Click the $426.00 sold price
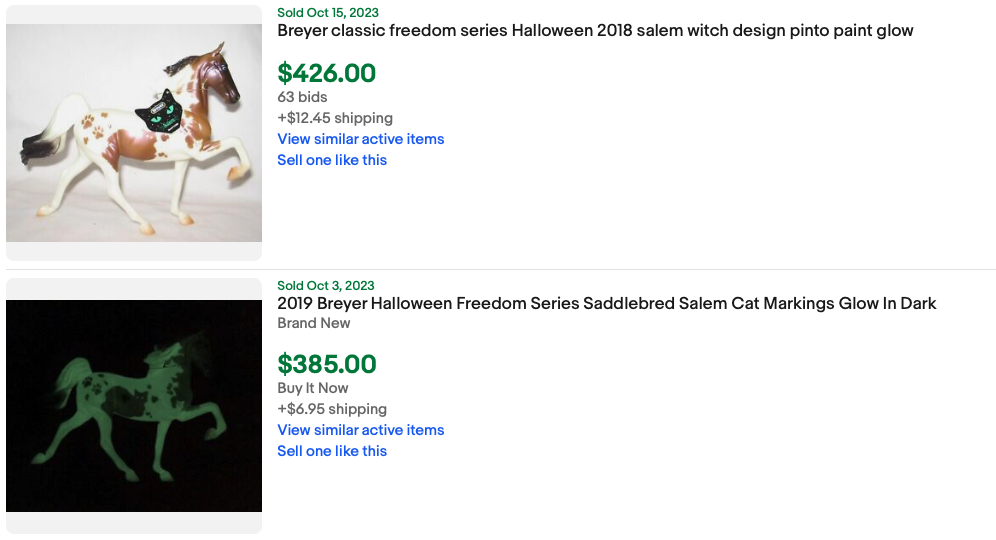The height and width of the screenshot is (540, 996). tap(326, 73)
